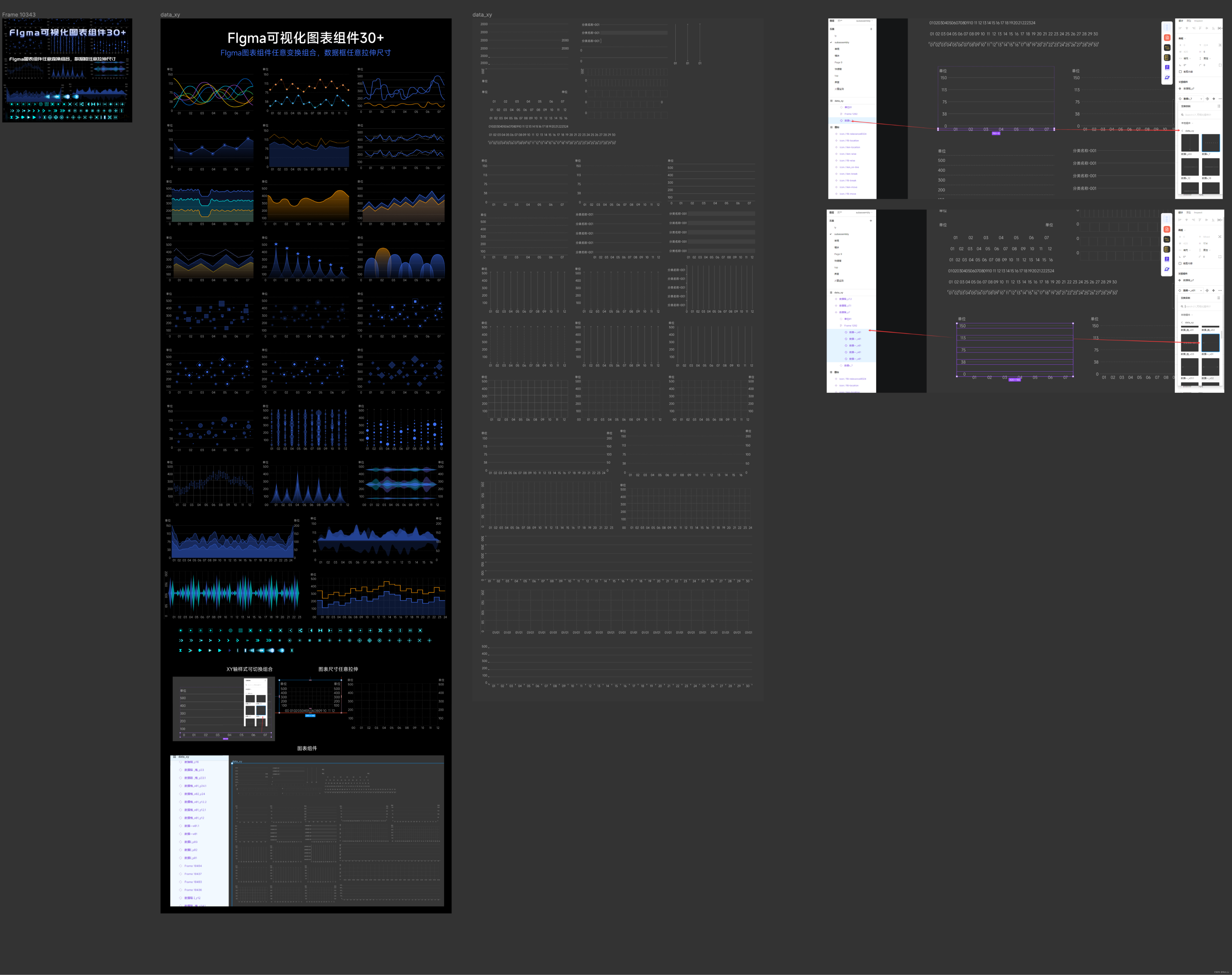This screenshot has height=975, width=1232.
Task: Click back chevron next to data_xy in upper swap panel
Action: click(1182, 131)
